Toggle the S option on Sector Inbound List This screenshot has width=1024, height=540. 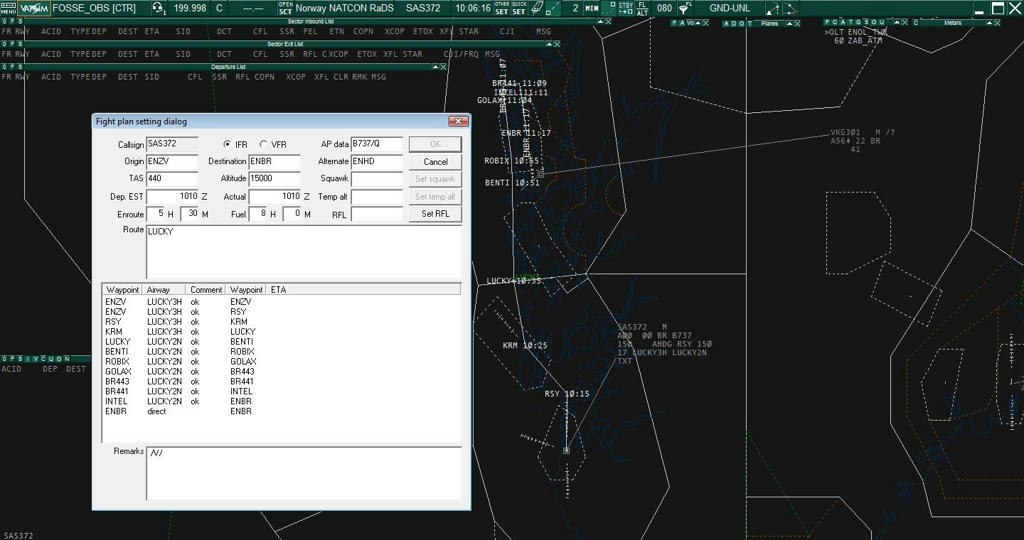coord(19,21)
